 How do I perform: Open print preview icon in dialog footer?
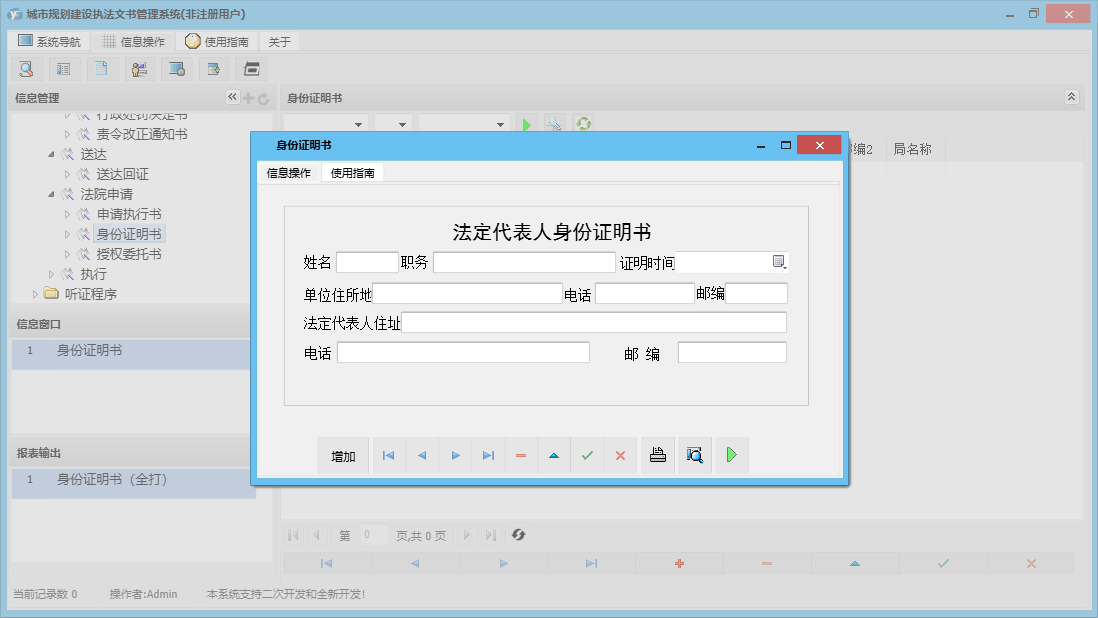tap(694, 455)
